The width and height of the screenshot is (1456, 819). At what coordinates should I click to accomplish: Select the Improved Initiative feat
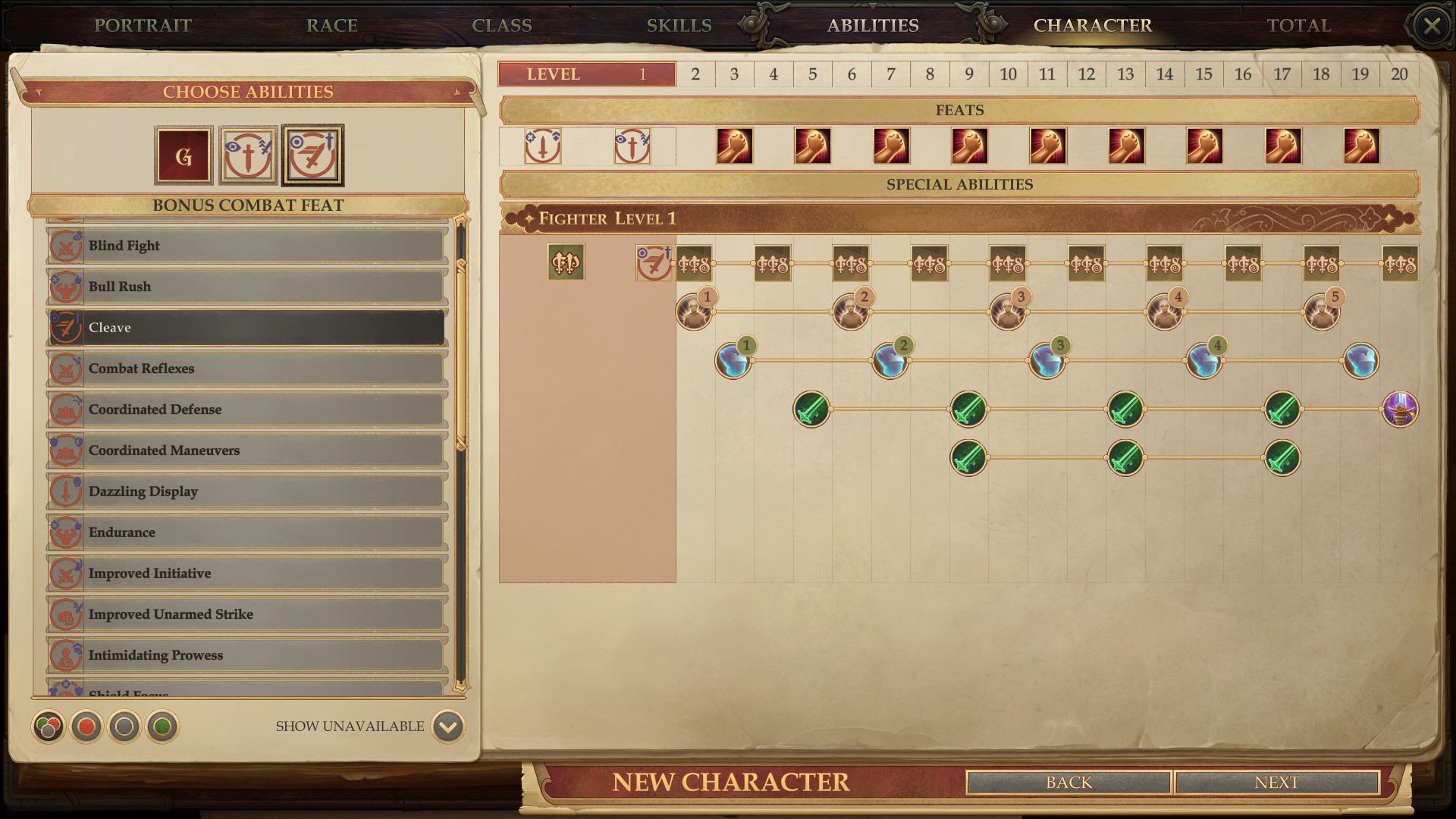click(x=247, y=572)
